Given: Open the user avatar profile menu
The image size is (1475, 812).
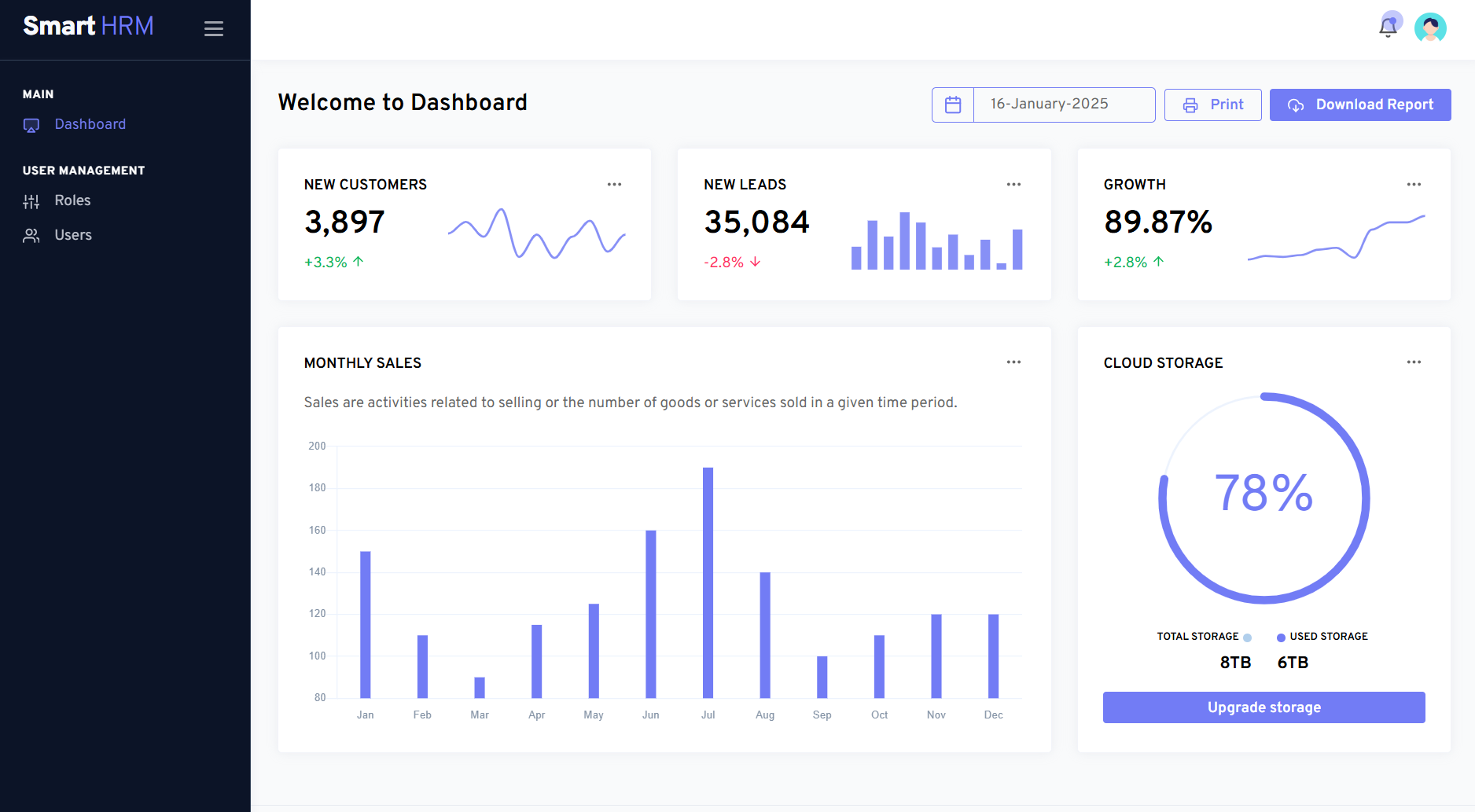Looking at the screenshot, I should tap(1430, 28).
